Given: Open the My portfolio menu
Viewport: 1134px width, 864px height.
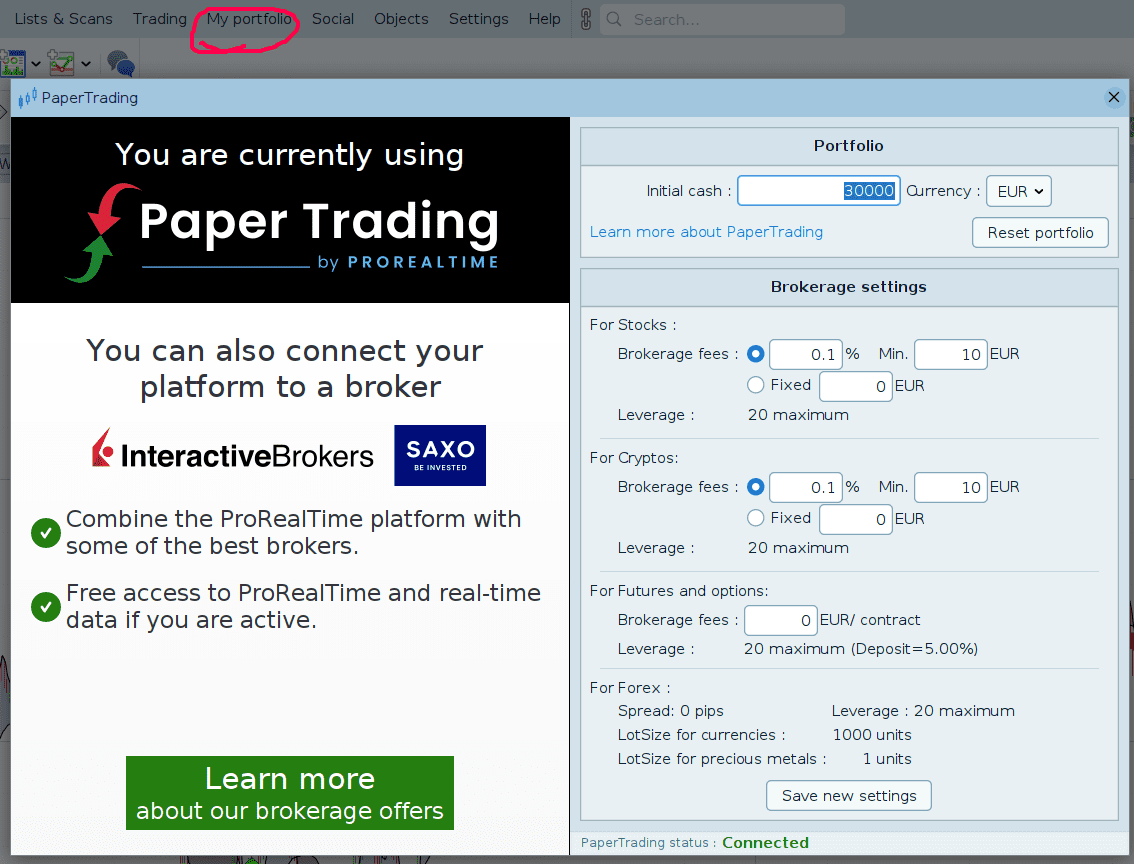Looking at the screenshot, I should point(249,19).
